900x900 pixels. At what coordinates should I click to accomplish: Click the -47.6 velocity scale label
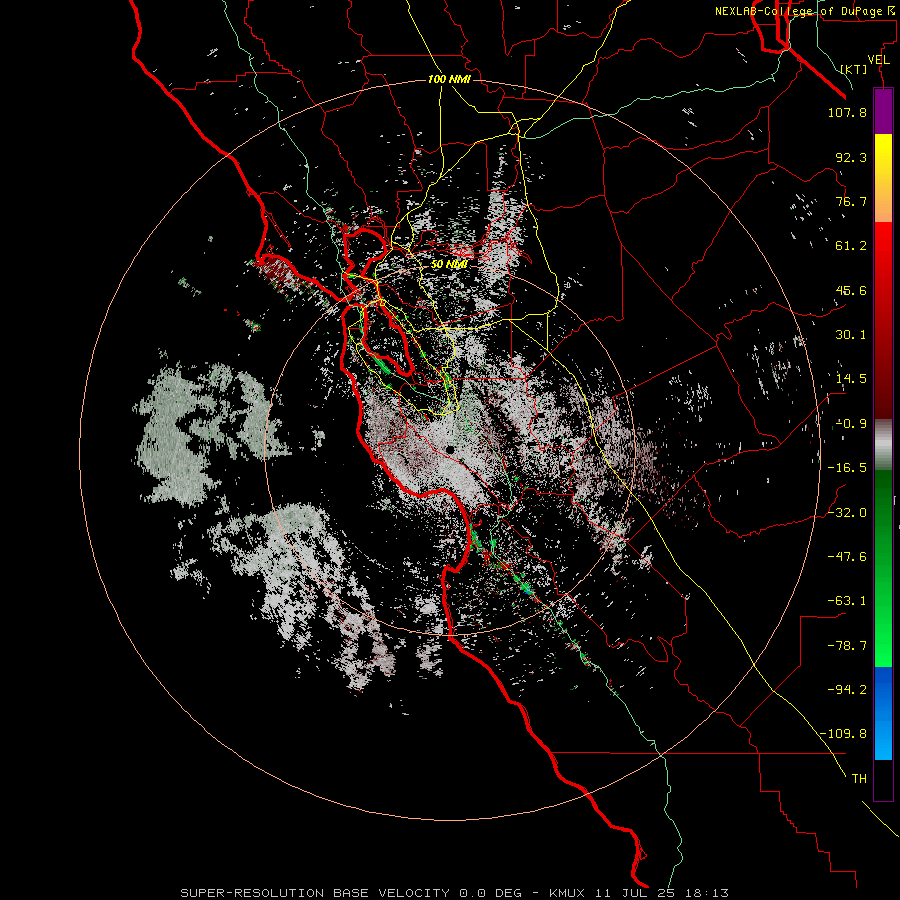847,557
